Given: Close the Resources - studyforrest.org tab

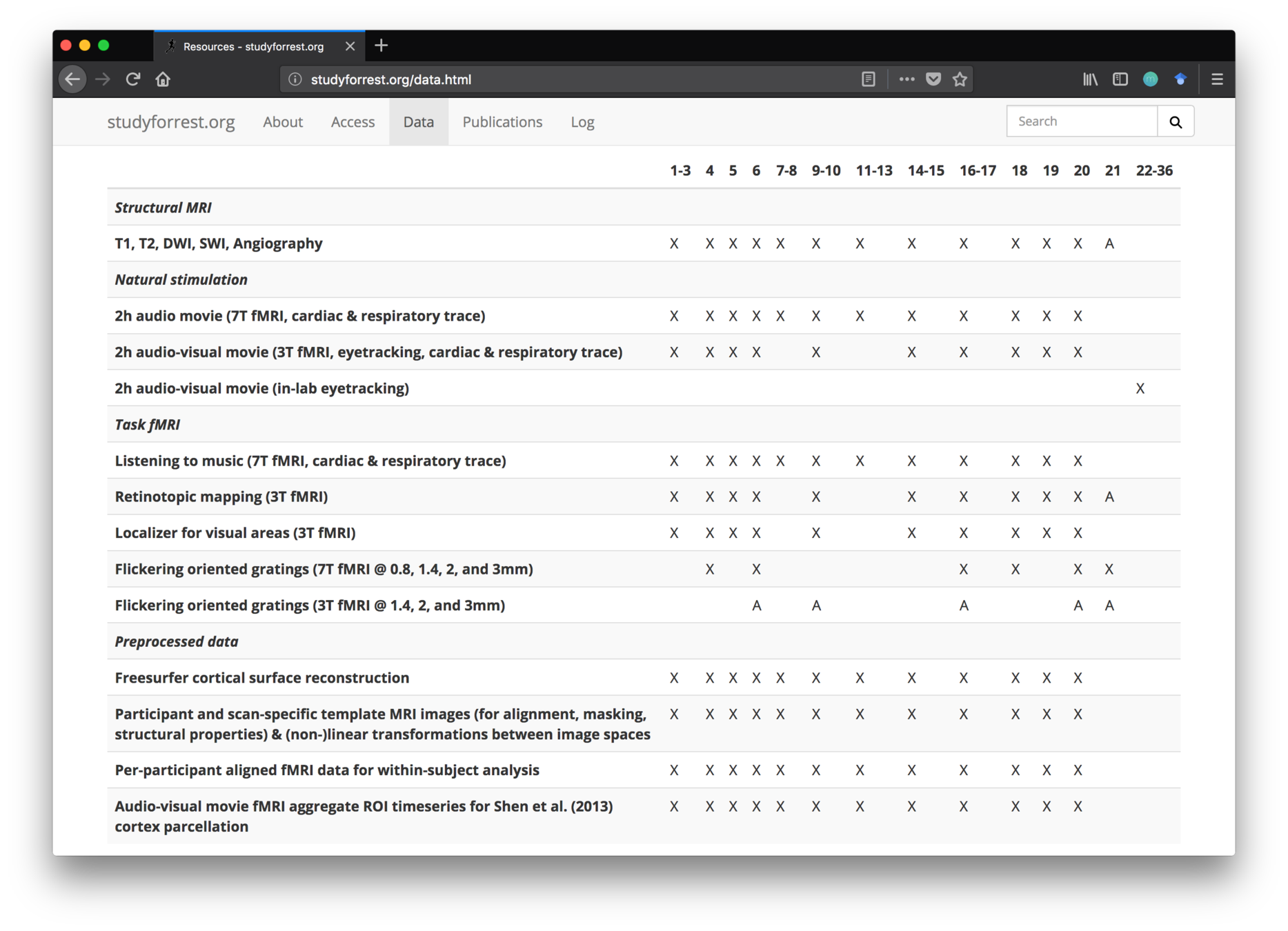Looking at the screenshot, I should point(350,46).
